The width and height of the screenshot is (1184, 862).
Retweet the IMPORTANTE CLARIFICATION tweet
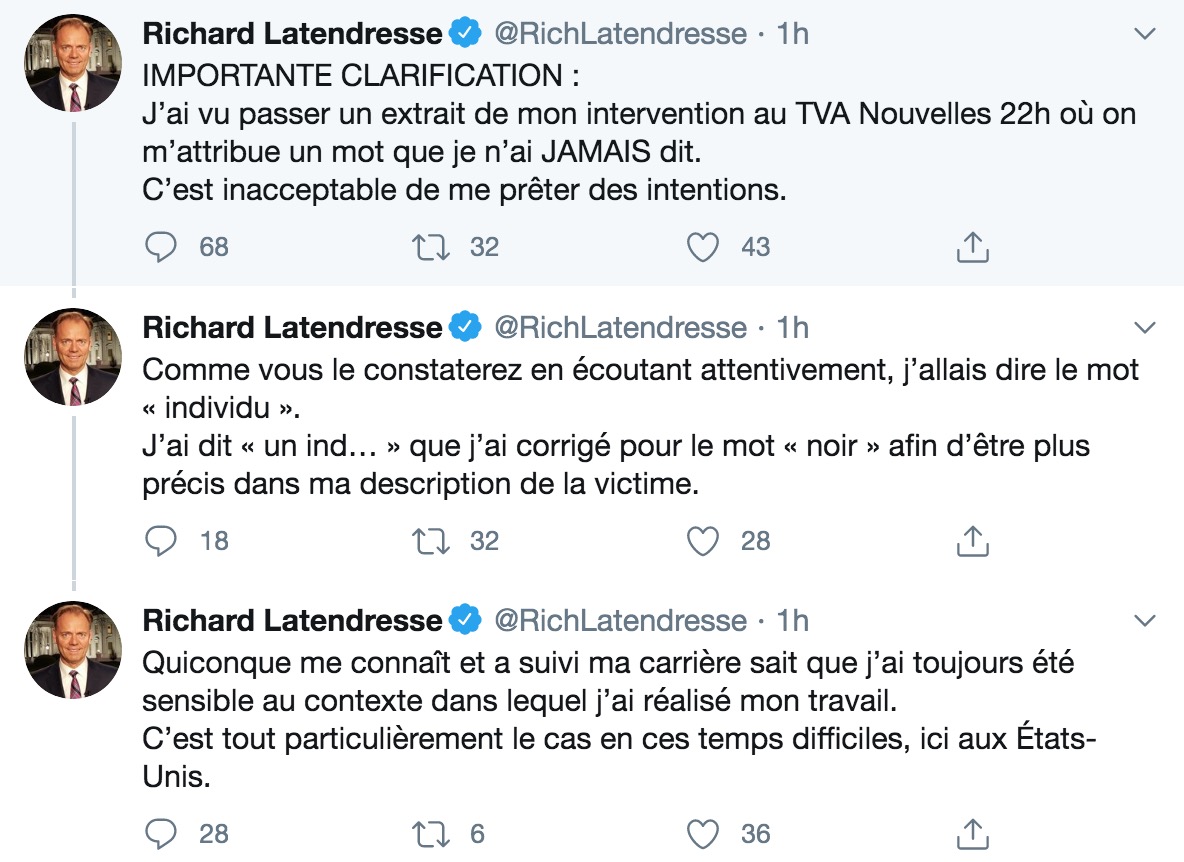click(430, 247)
